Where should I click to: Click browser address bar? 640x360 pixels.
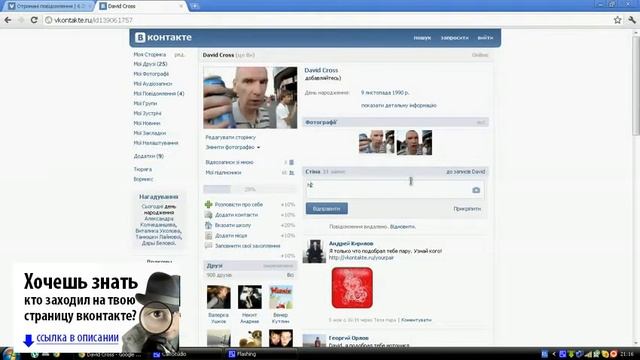[327, 20]
